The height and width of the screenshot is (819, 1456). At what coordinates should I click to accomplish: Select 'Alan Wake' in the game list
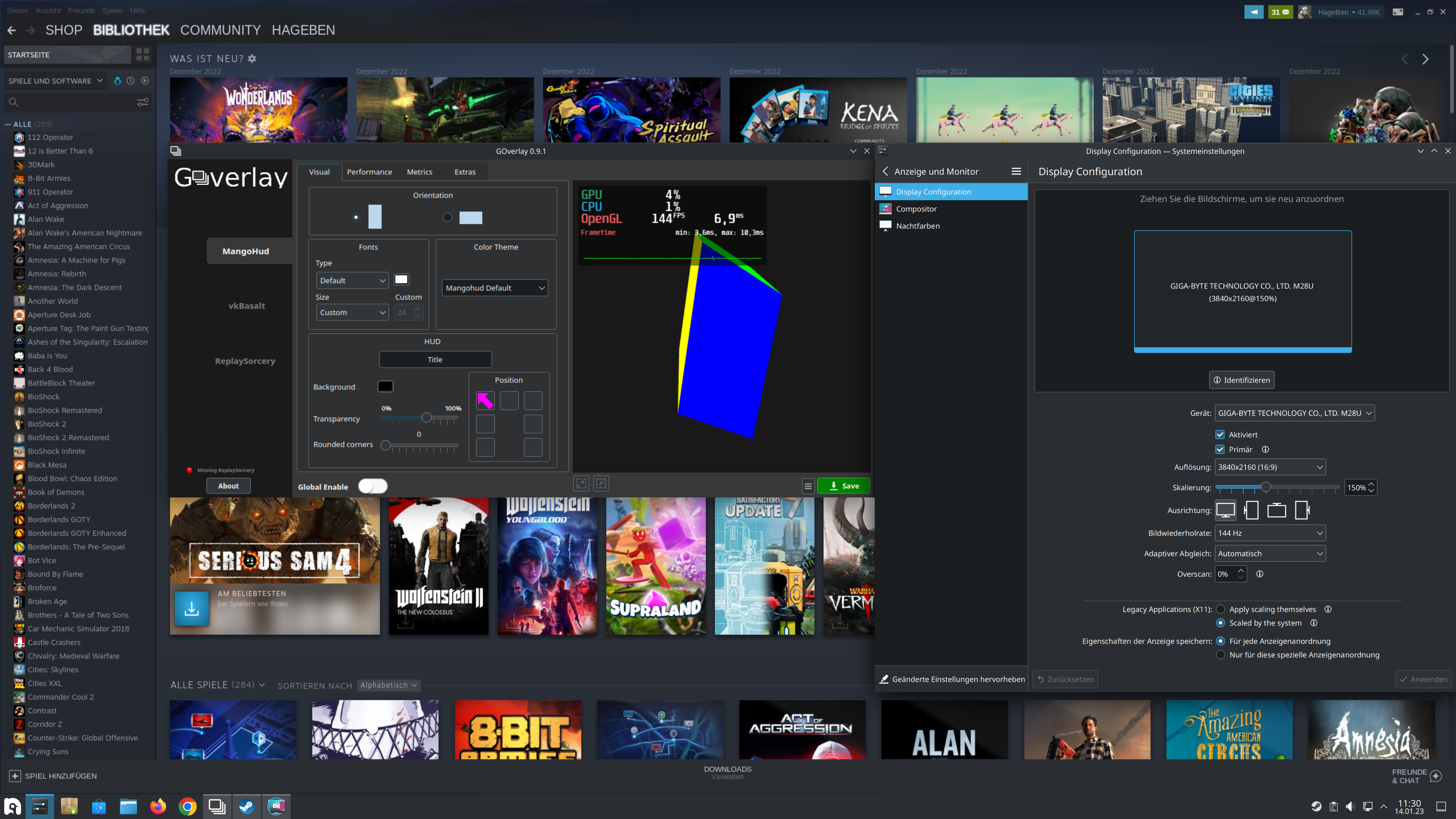click(46, 219)
